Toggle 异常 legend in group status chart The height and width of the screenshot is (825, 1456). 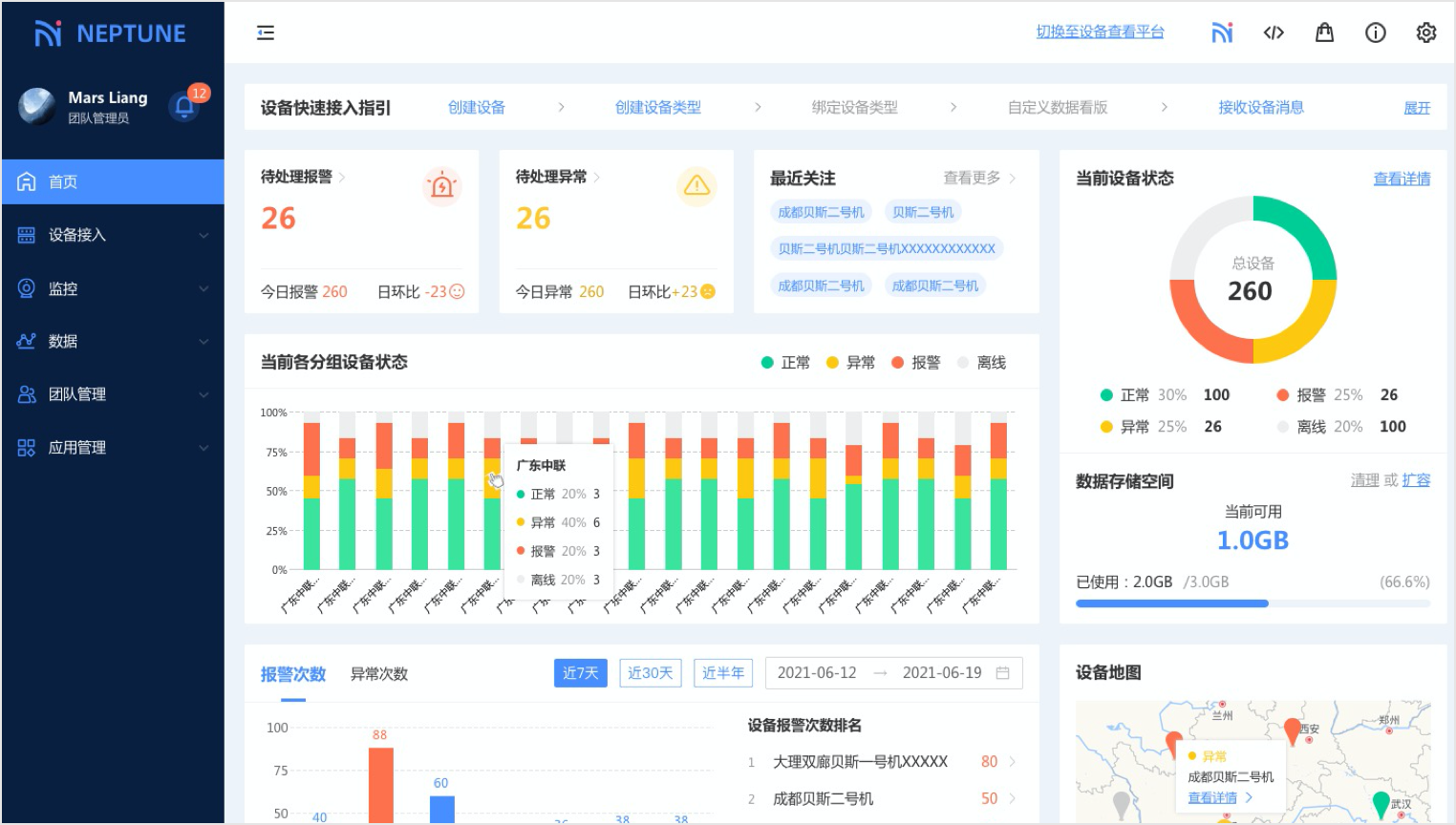850,363
